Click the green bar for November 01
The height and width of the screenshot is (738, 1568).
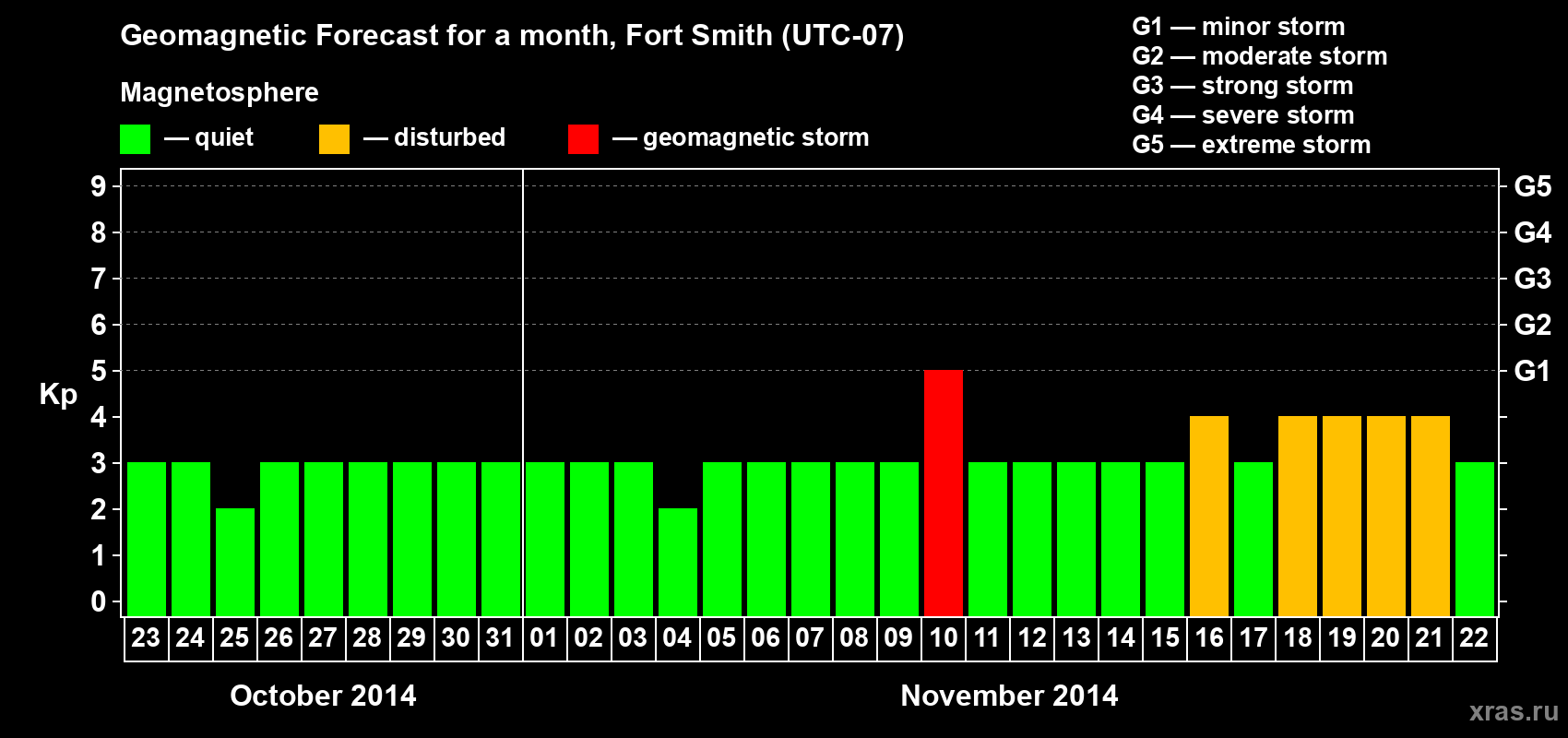[545, 539]
